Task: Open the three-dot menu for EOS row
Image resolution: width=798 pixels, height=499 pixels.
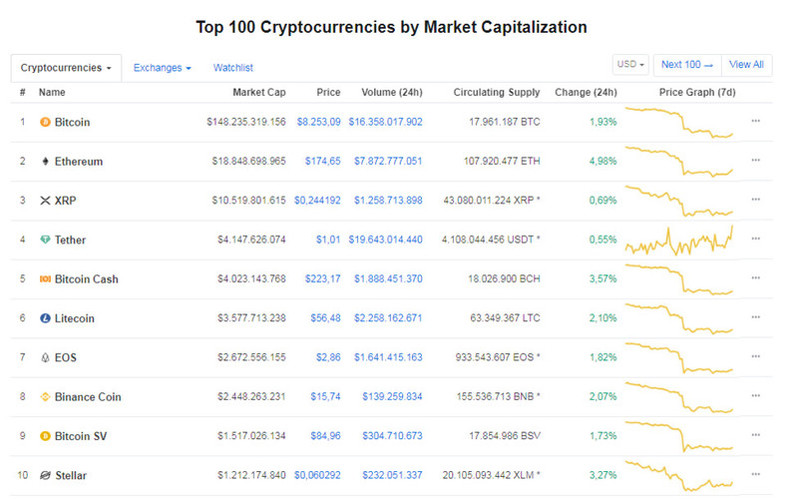Action: click(x=756, y=356)
